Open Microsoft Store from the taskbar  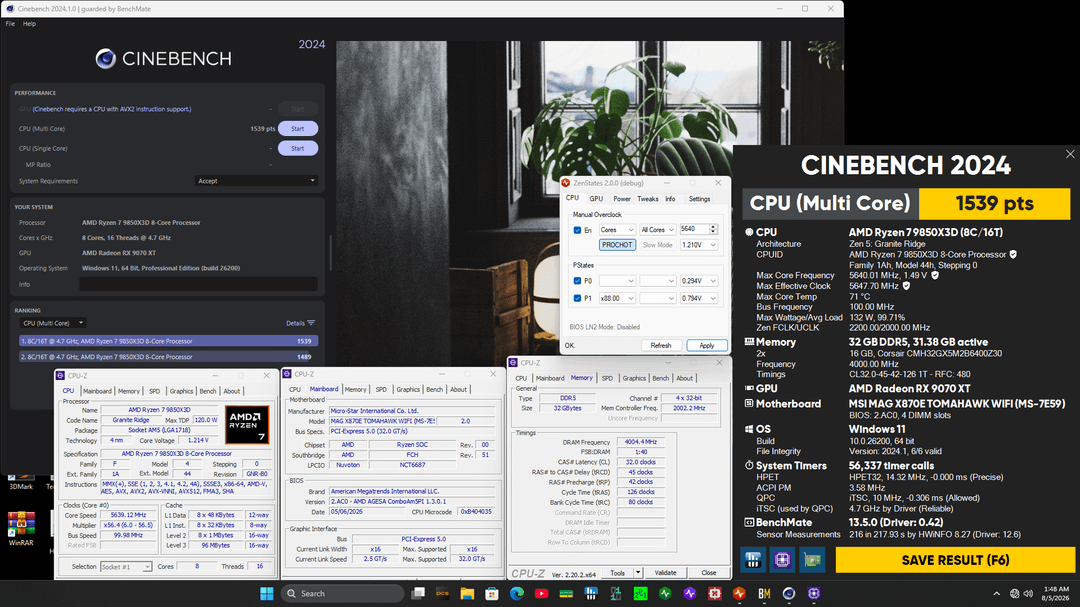point(492,593)
